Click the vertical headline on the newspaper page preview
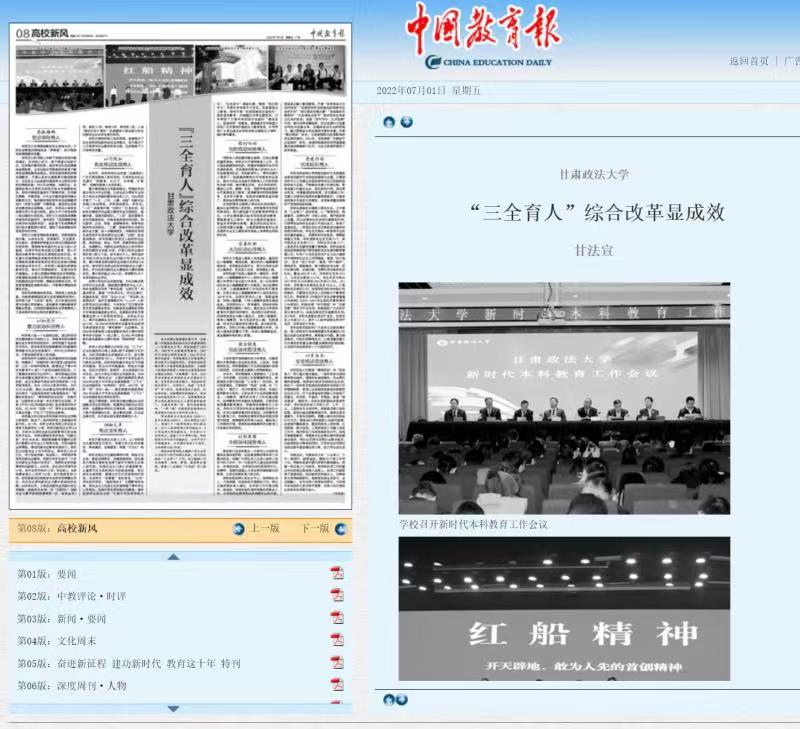 click(x=186, y=213)
